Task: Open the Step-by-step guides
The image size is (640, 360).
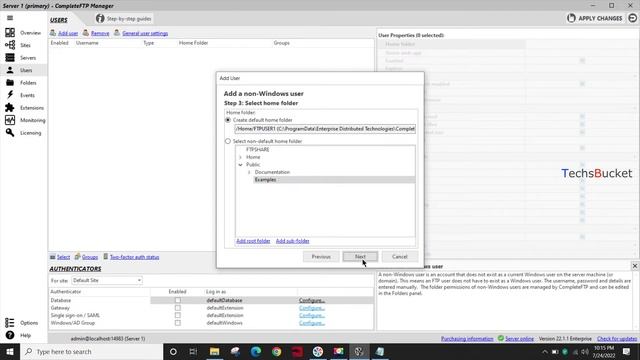Action: point(124,18)
